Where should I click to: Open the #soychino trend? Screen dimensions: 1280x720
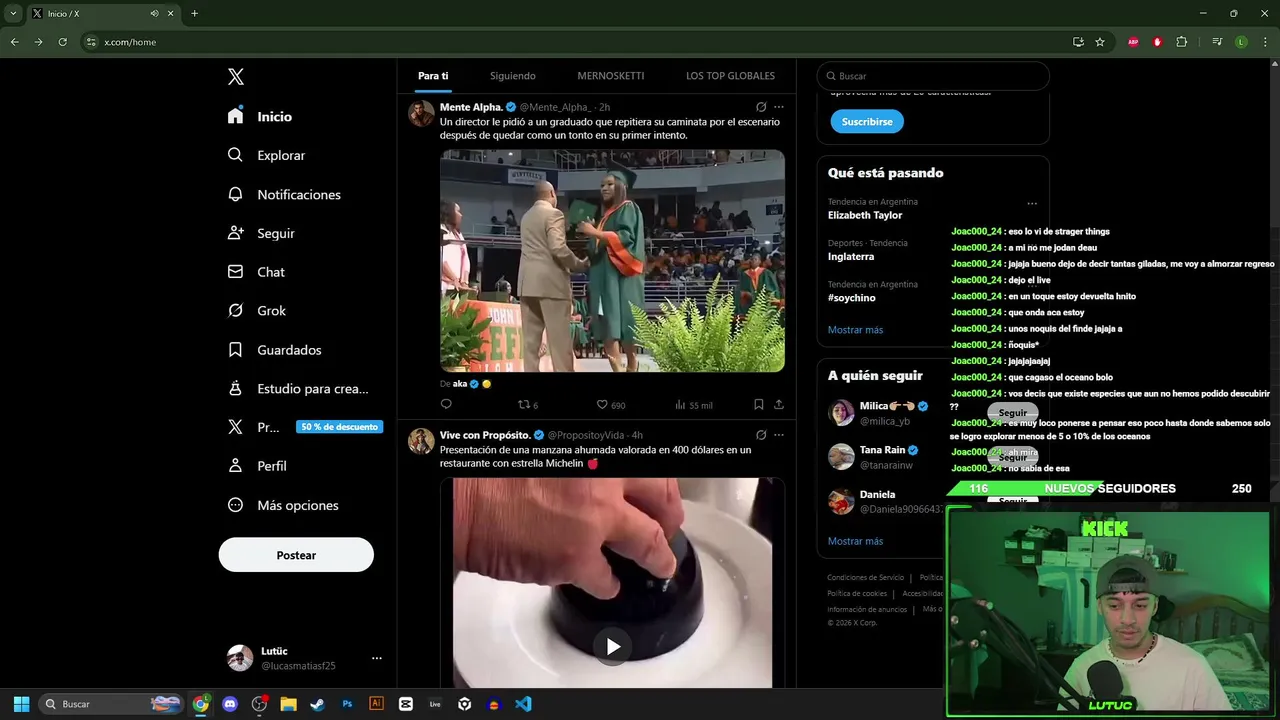852,298
